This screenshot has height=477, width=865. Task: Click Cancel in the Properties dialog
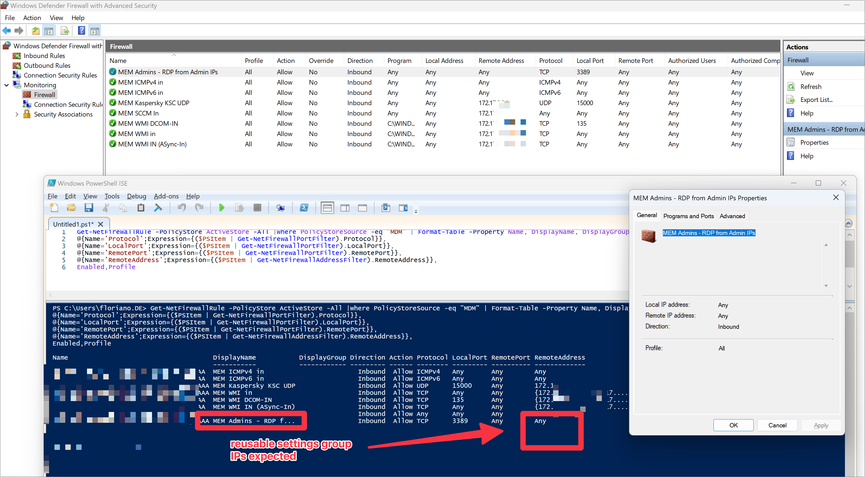tap(777, 425)
